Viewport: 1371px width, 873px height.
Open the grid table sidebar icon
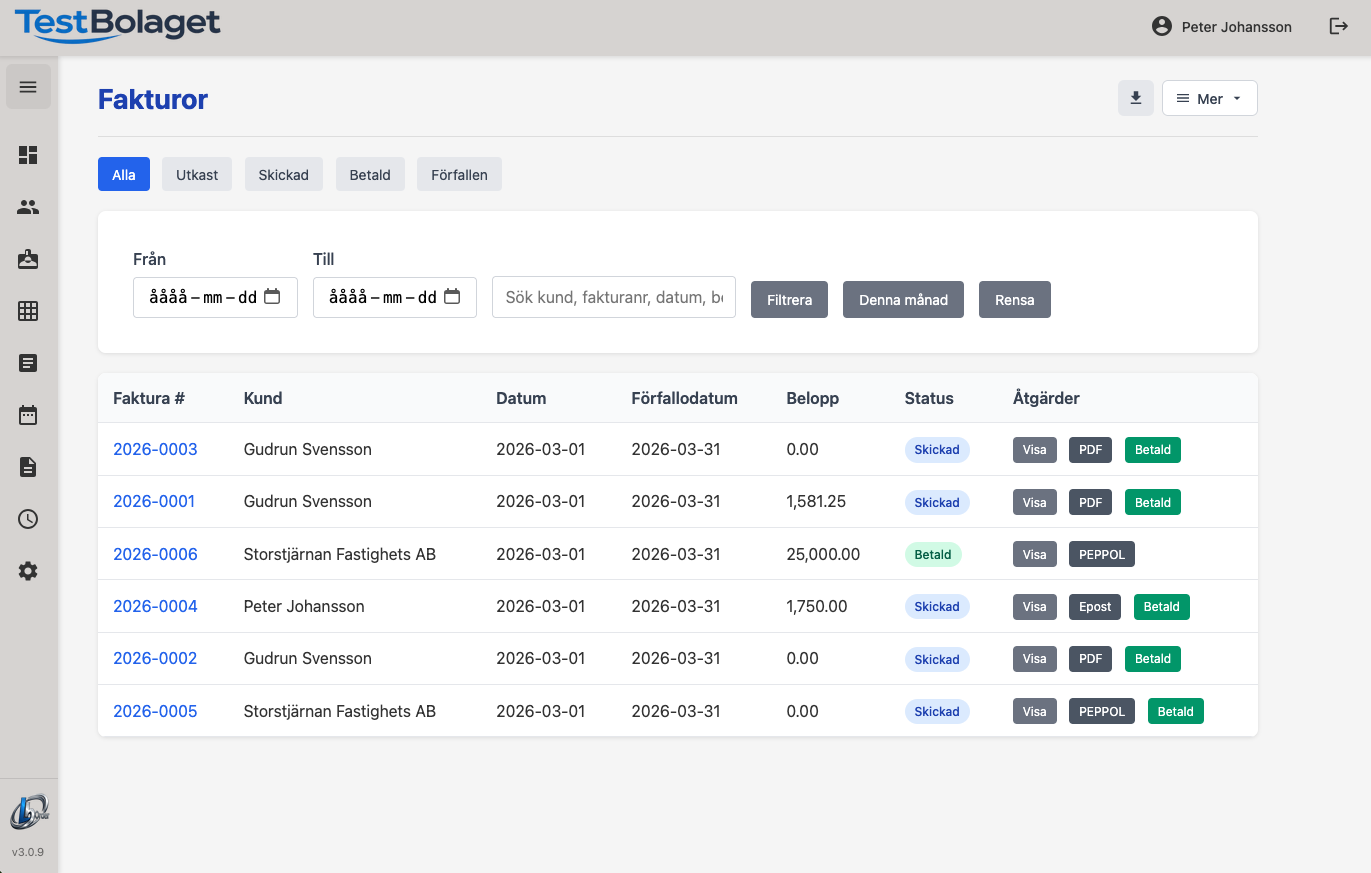click(x=28, y=311)
